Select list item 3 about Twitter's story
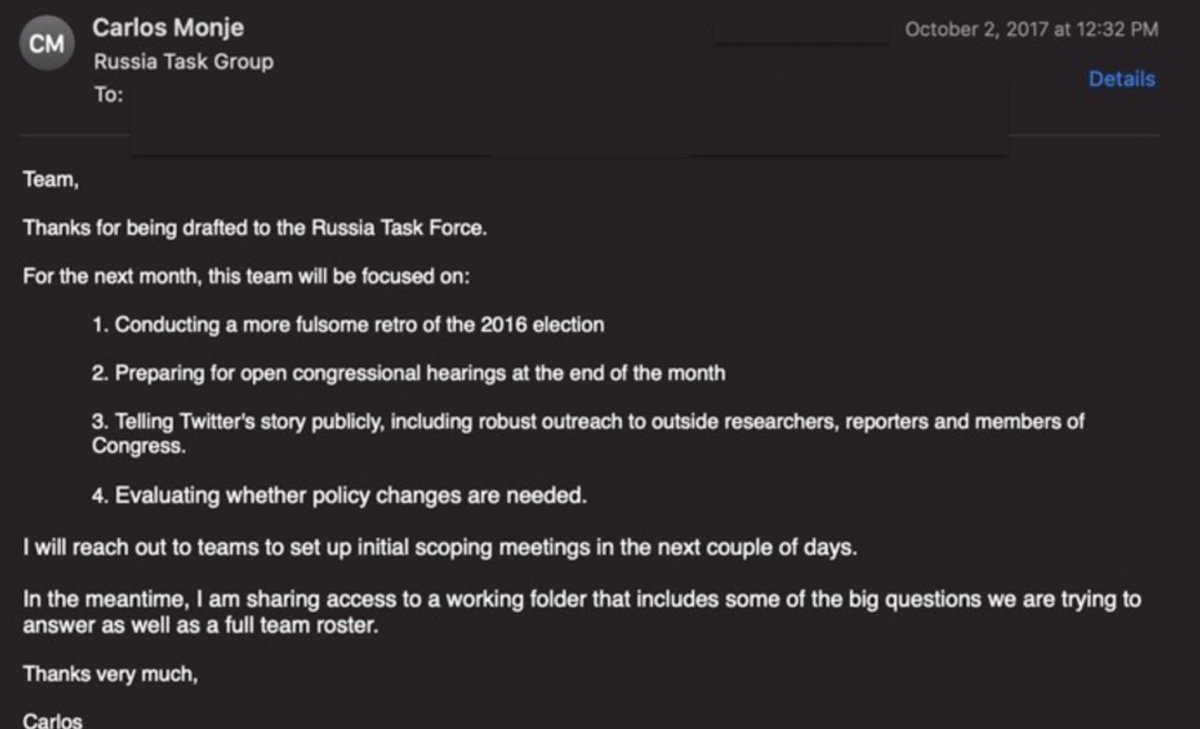Screen dimensions: 1200x729 tap(587, 422)
